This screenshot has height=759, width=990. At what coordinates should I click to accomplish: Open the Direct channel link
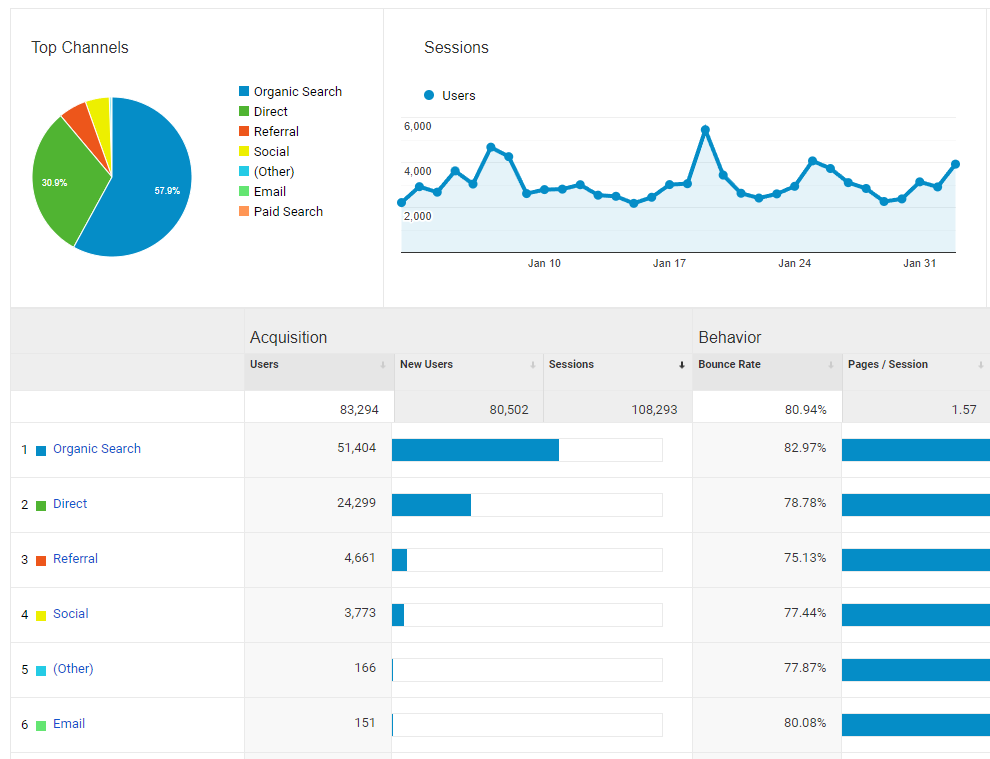[x=70, y=504]
